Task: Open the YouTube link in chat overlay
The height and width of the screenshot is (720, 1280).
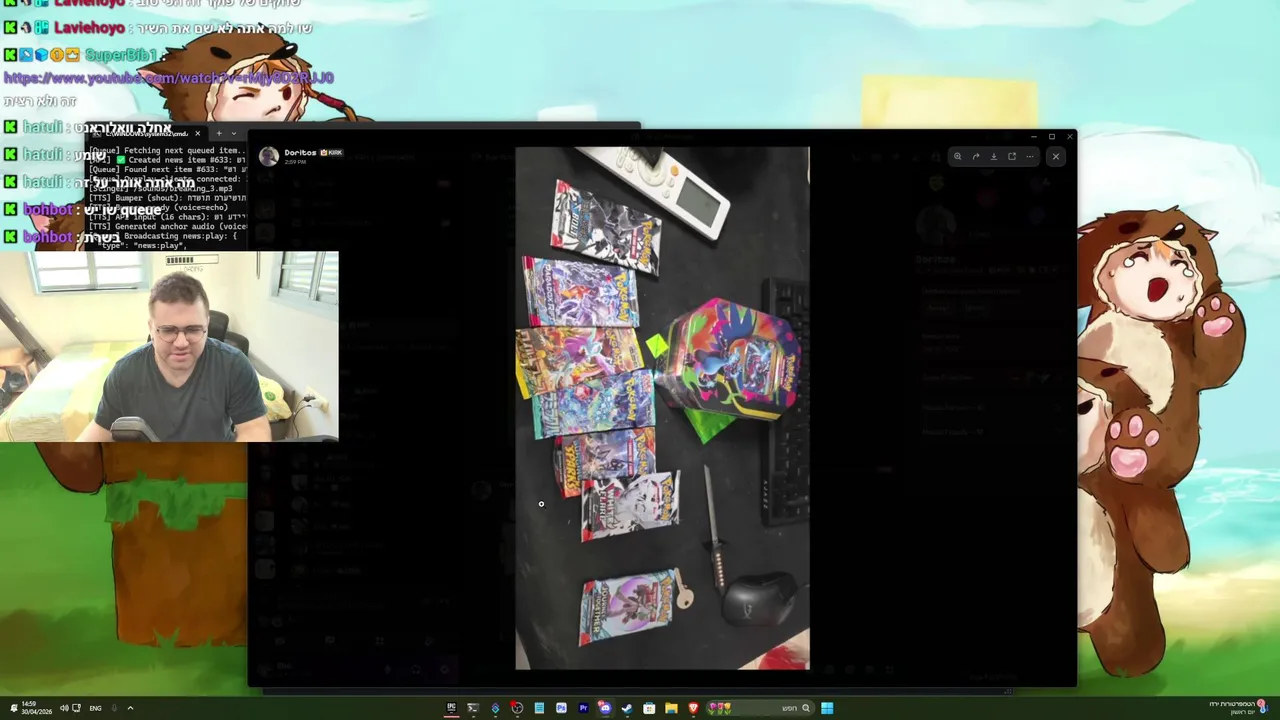Action: pyautogui.click(x=168, y=78)
